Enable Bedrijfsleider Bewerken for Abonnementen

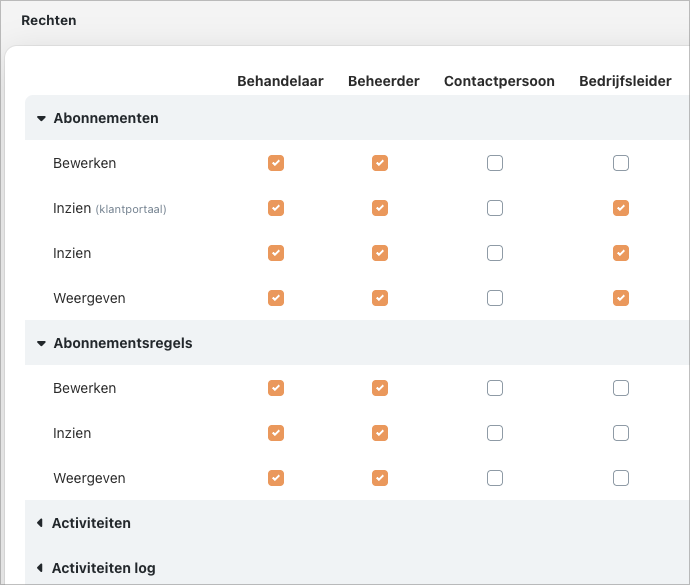click(x=621, y=163)
